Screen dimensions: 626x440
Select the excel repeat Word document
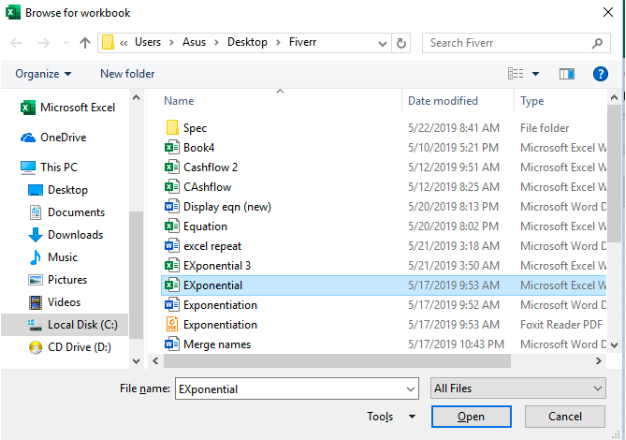383,246
